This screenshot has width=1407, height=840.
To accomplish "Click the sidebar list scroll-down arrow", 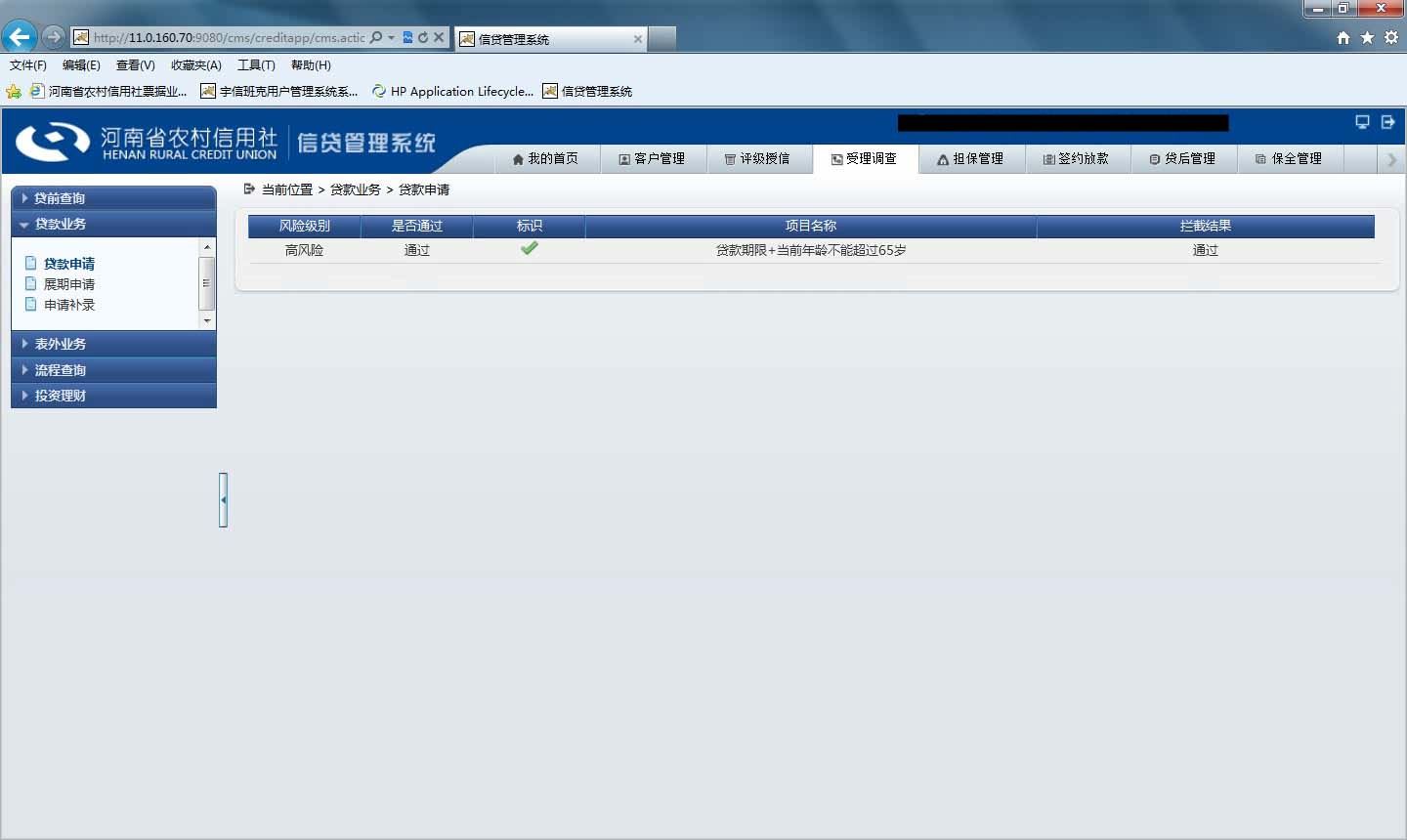I will pyautogui.click(x=206, y=320).
